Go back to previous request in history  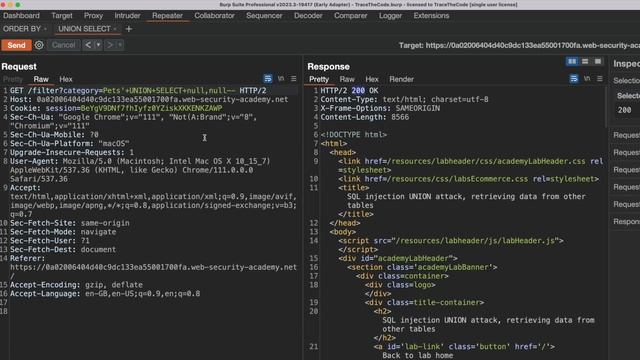(88, 45)
